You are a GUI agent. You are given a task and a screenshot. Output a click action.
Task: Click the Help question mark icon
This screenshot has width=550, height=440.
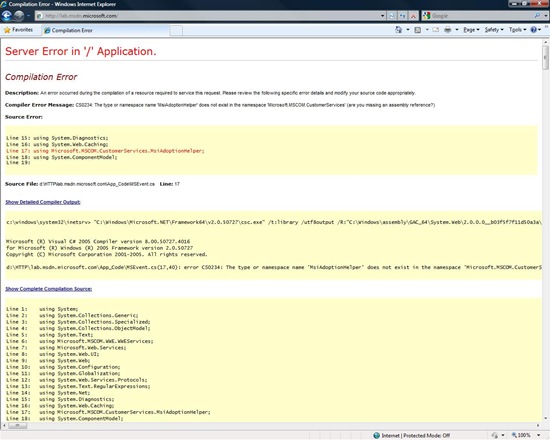click(x=534, y=30)
